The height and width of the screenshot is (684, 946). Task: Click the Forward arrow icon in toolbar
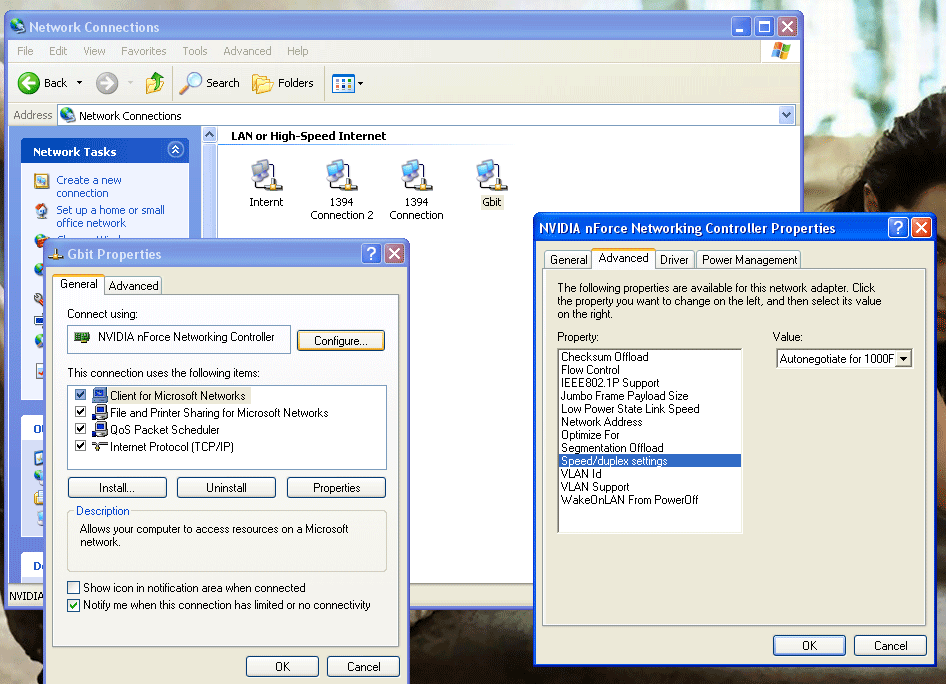(107, 83)
